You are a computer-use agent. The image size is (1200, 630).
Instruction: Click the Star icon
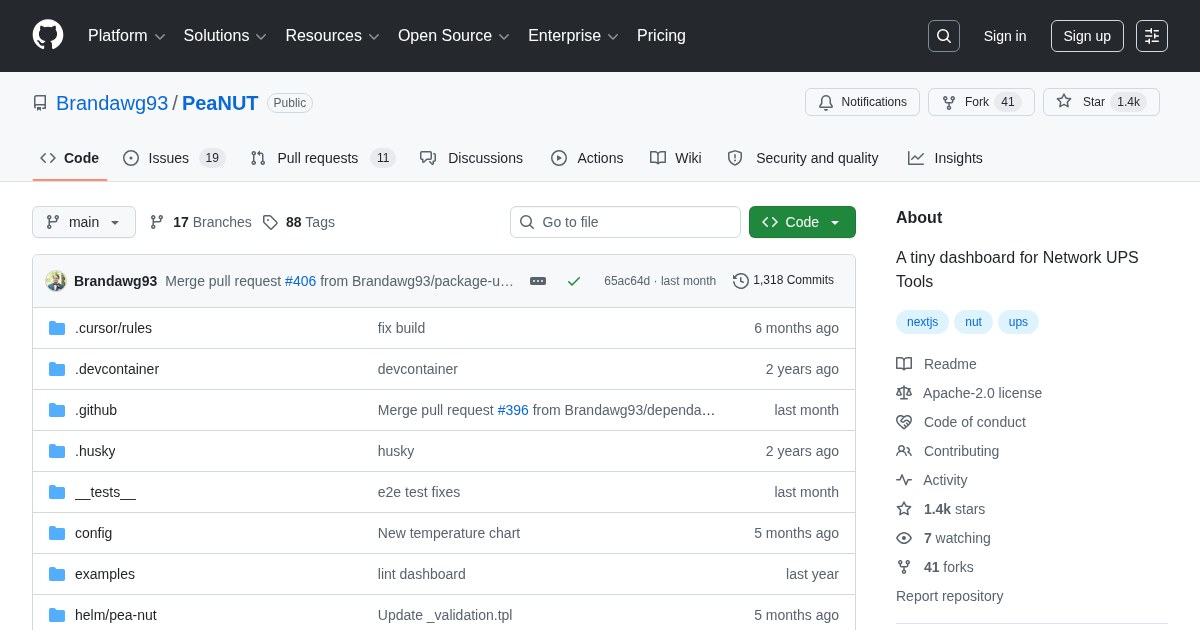tap(1064, 101)
